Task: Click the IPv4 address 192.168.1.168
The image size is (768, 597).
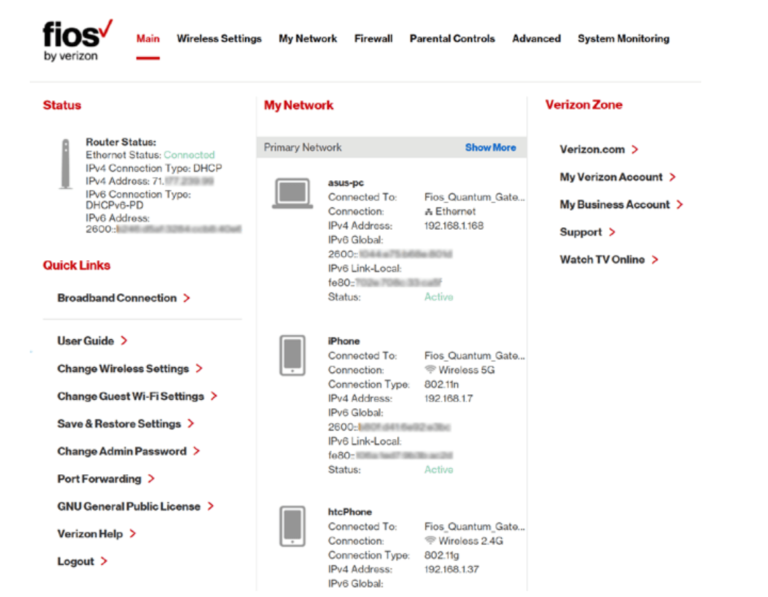Action: click(x=454, y=226)
